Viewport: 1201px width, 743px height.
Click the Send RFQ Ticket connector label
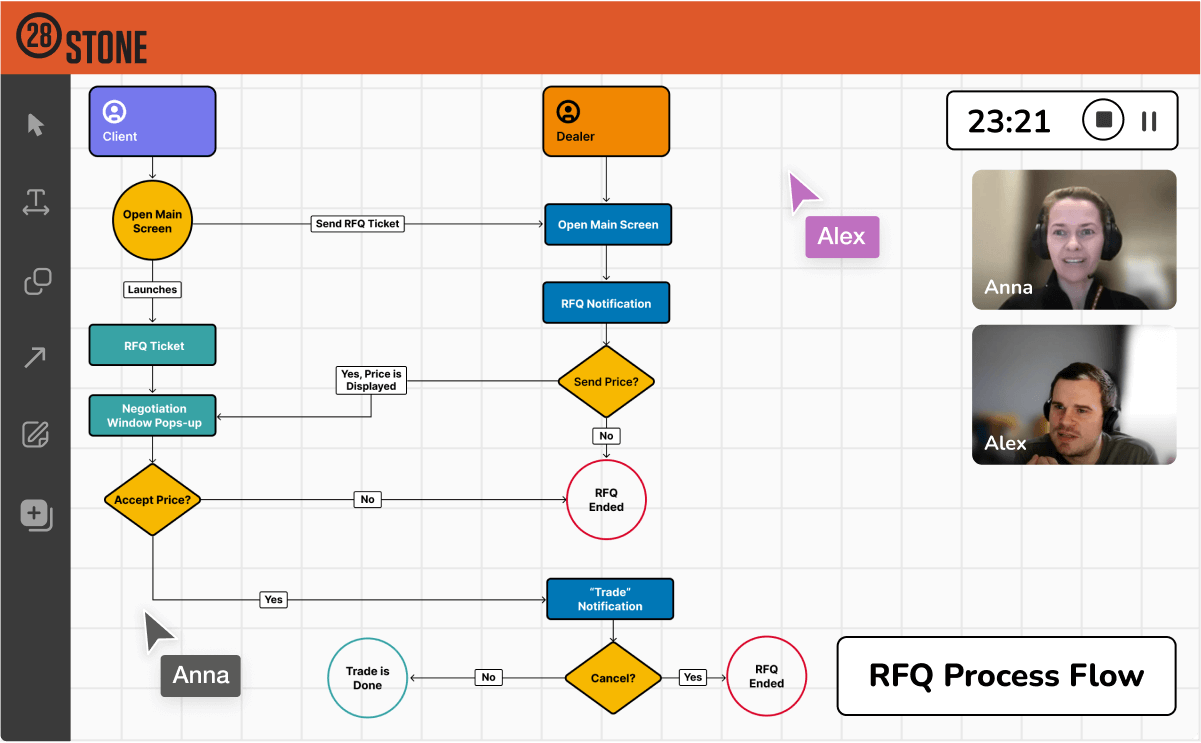[x=357, y=224]
